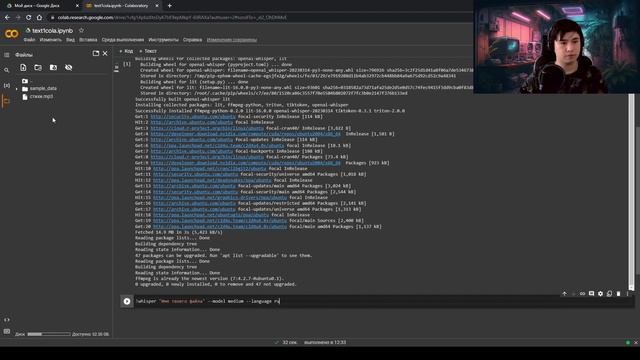The image size is (640, 360).
Task: Expand the sample_data folder
Action: click(x=17, y=89)
